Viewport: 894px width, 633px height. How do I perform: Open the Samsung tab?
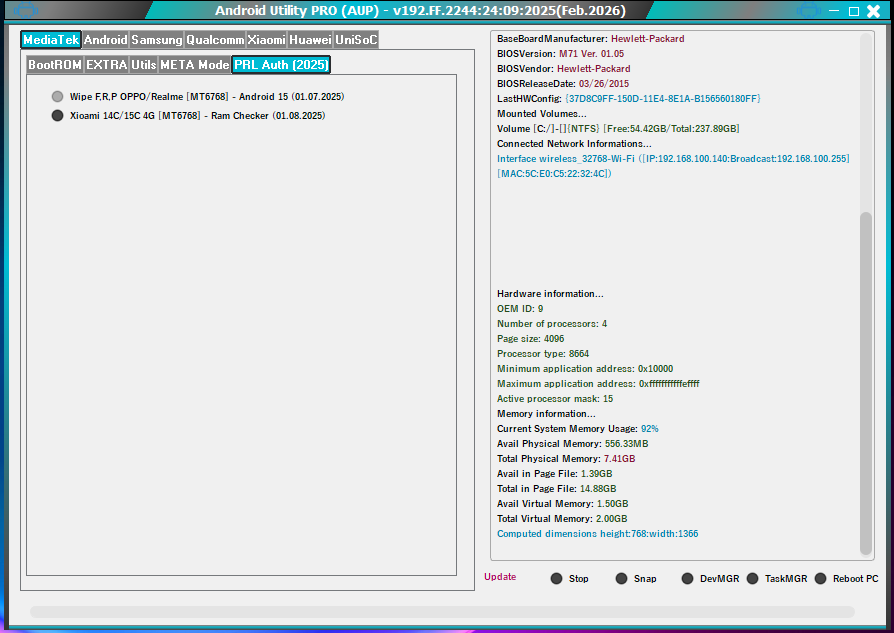pyautogui.click(x=157, y=40)
